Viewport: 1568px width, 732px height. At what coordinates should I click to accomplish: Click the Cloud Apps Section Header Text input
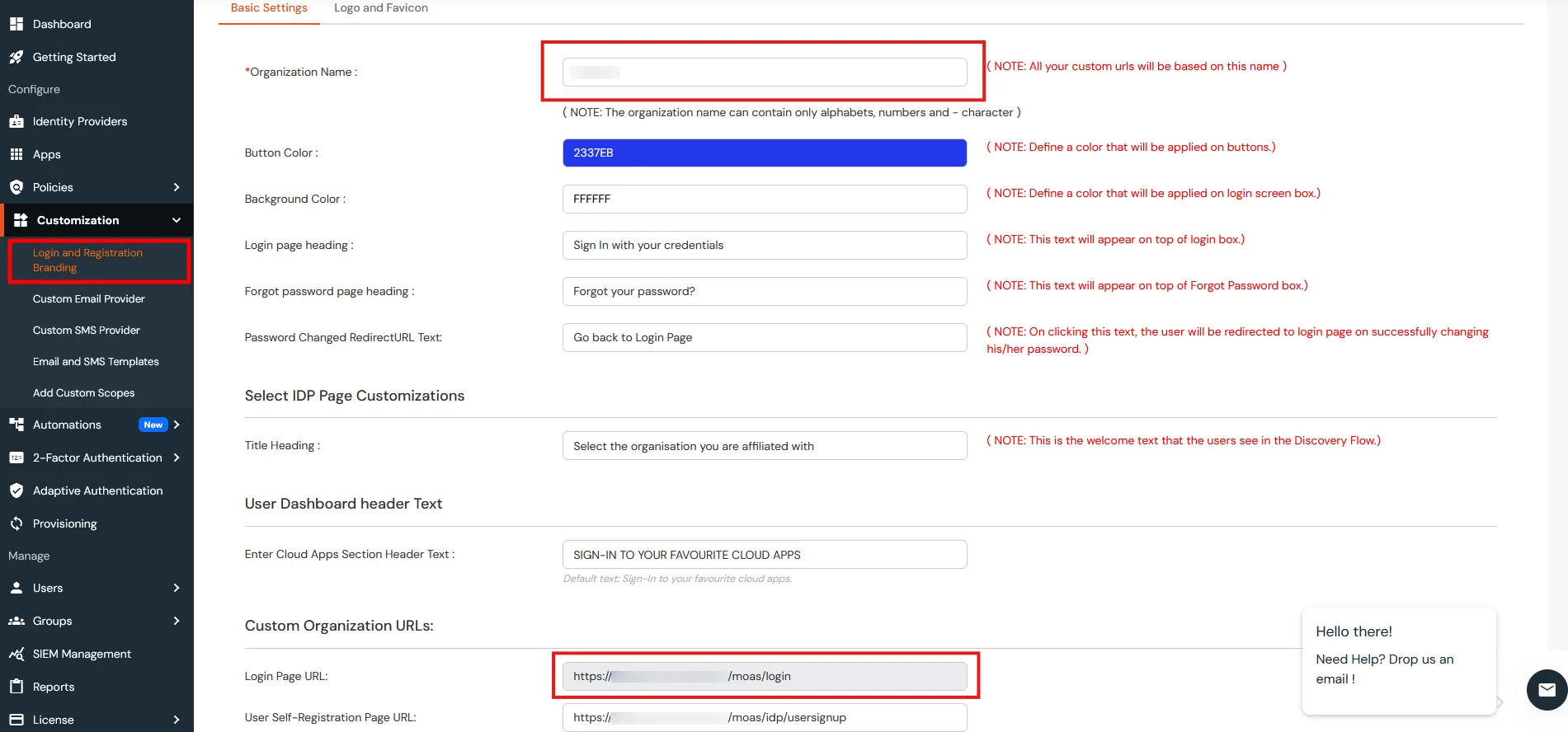tap(765, 555)
